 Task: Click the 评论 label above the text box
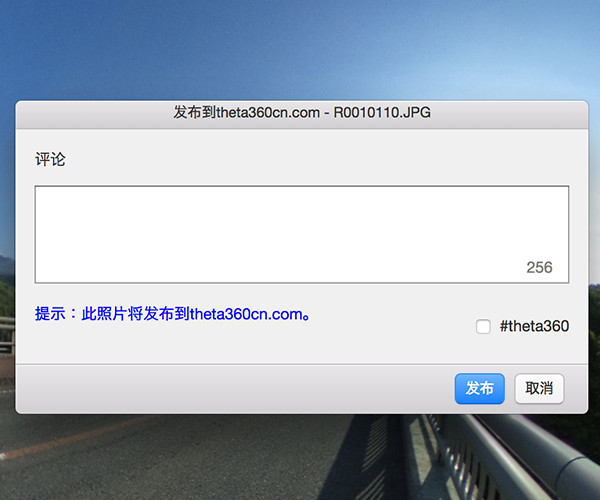coord(50,159)
